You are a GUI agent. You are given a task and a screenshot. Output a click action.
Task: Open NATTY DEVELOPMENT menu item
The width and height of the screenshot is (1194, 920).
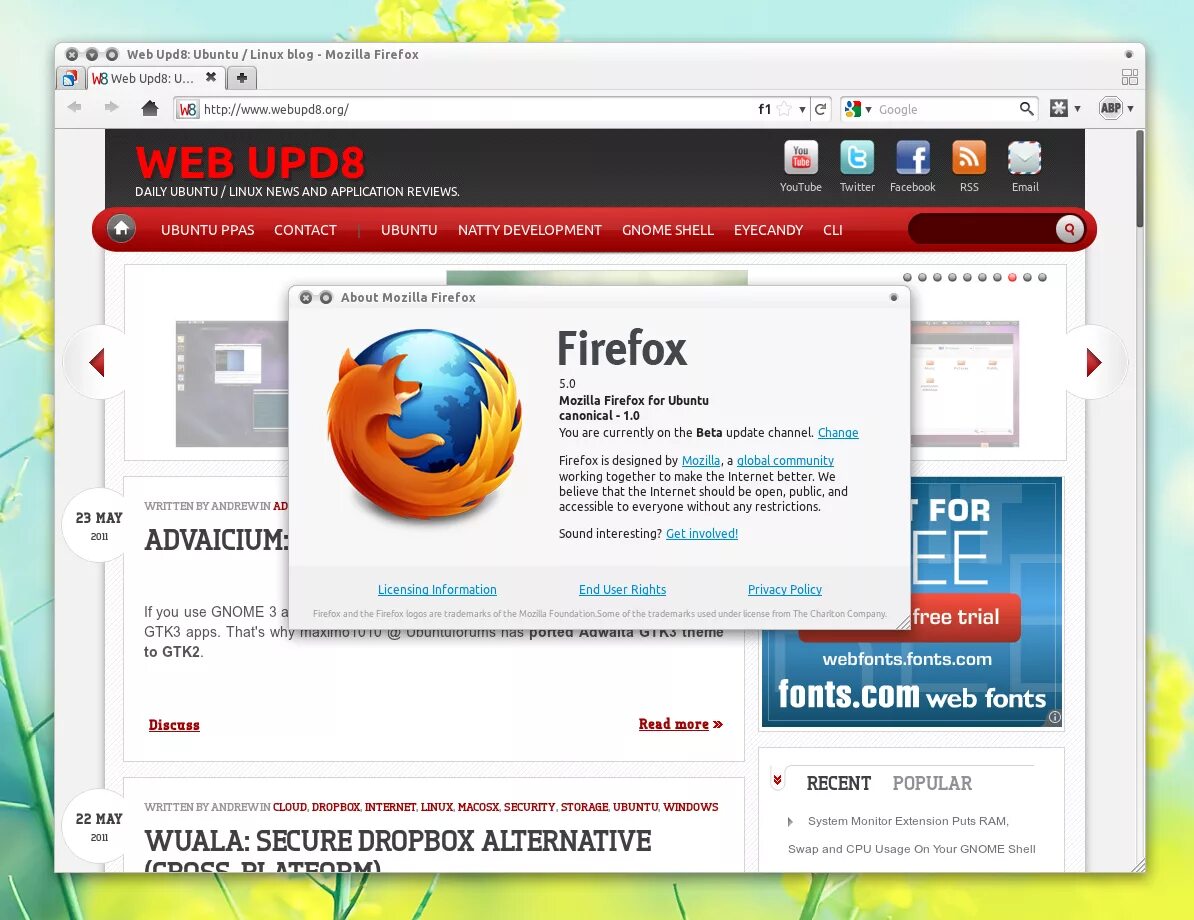(529, 230)
